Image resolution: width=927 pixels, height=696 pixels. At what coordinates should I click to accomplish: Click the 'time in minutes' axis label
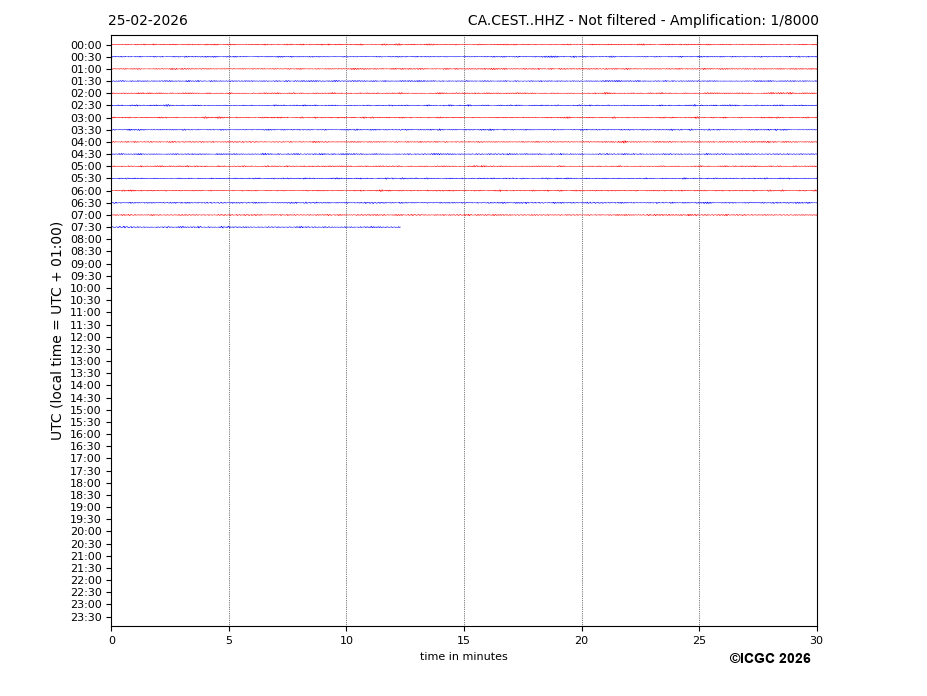tap(463, 657)
